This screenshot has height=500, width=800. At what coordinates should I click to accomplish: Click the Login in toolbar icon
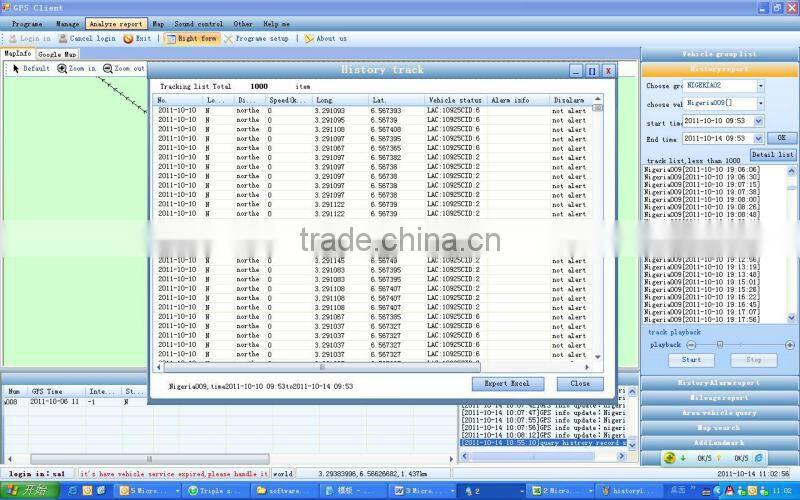click(13, 39)
